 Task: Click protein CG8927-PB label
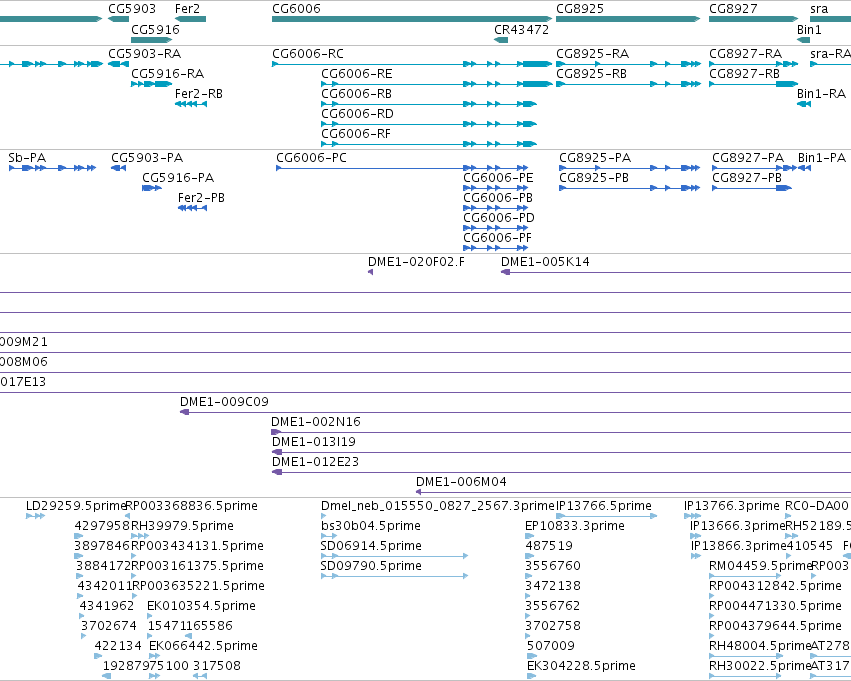point(747,178)
